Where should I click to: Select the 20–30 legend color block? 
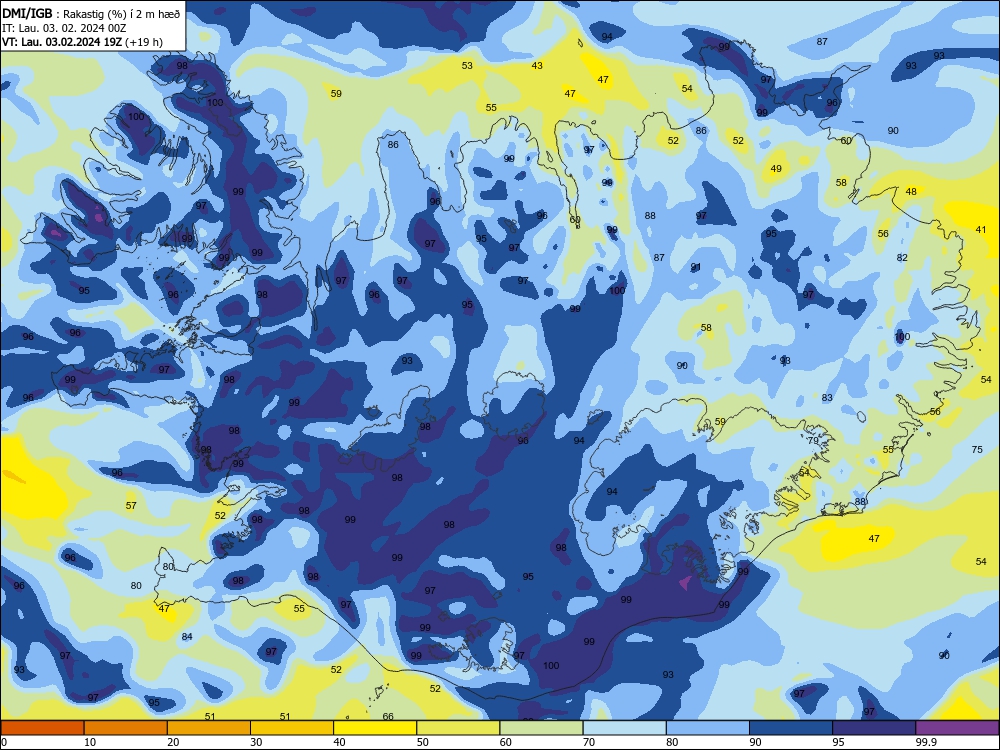pos(209,728)
